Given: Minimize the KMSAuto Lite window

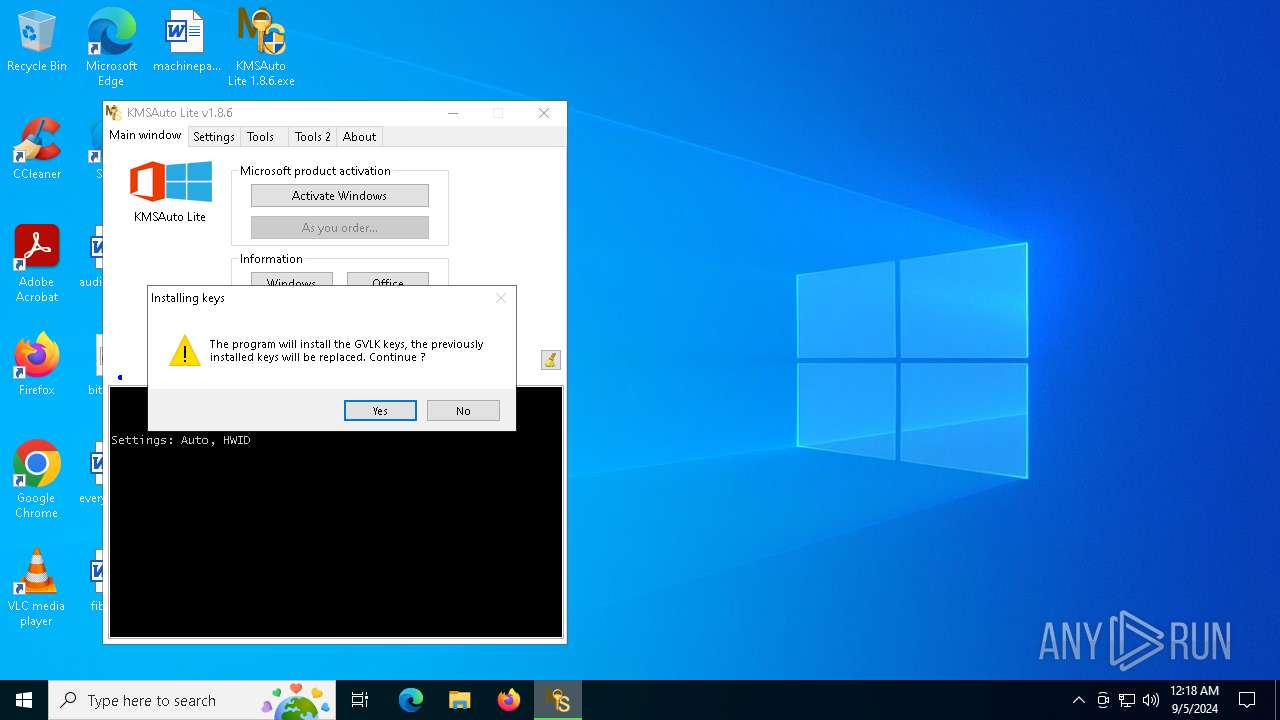Looking at the screenshot, I should pyautogui.click(x=453, y=113).
